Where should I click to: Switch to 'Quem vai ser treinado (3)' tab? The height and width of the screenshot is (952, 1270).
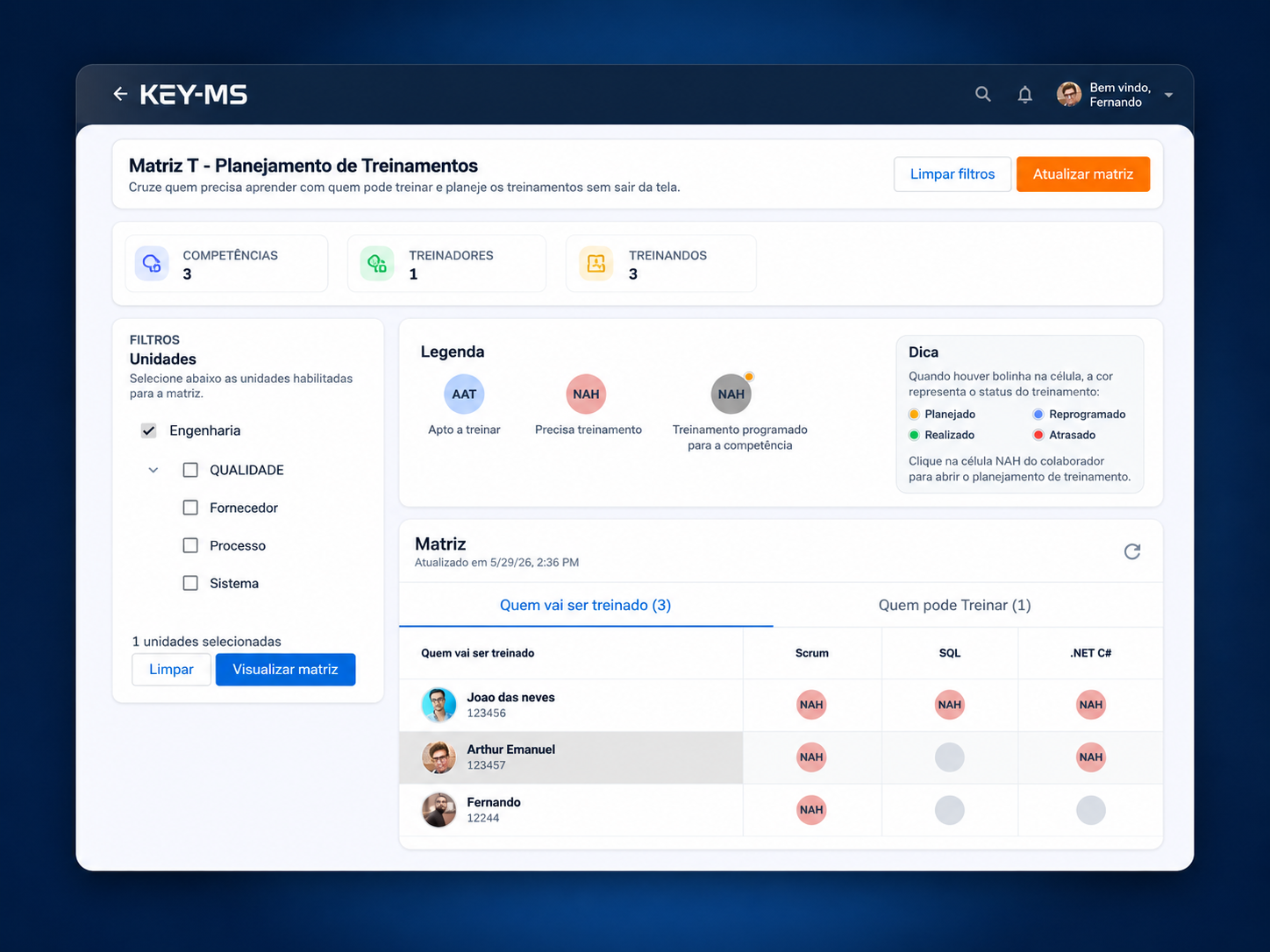point(585,605)
